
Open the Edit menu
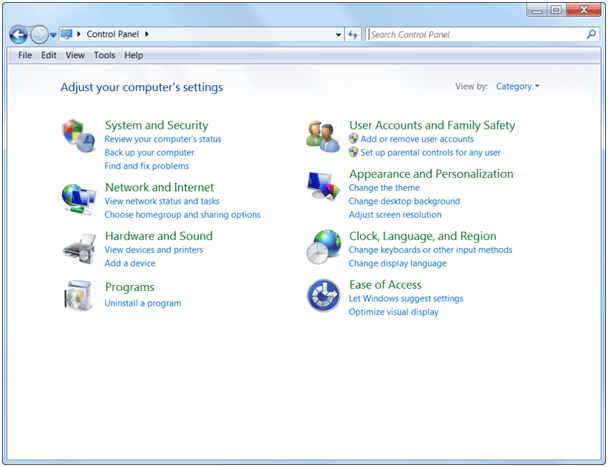click(x=49, y=55)
